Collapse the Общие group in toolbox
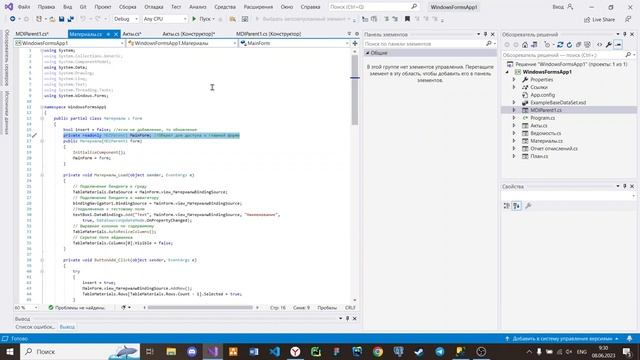 click(x=367, y=53)
